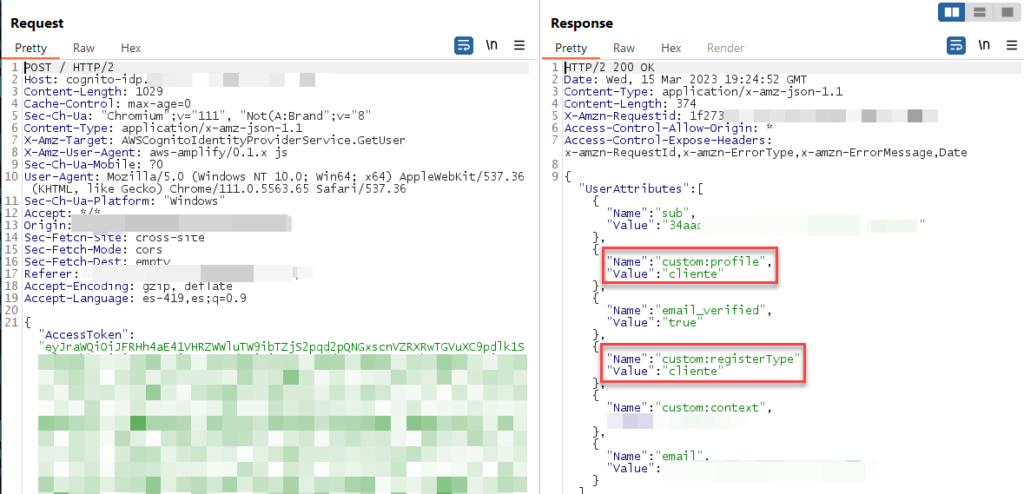
Task: Switch to Response Render tab
Action: pos(726,48)
